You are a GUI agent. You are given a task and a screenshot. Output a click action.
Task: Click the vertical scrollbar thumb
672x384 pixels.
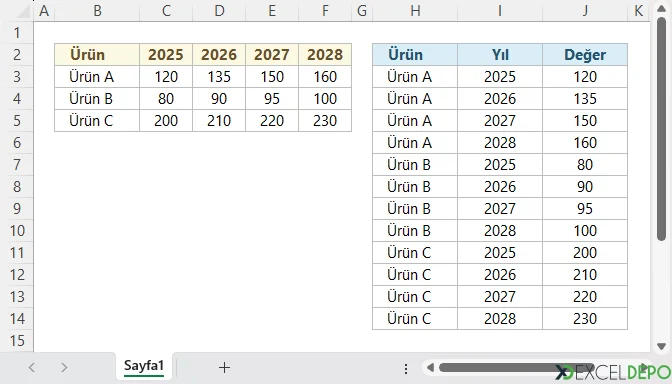point(661,129)
